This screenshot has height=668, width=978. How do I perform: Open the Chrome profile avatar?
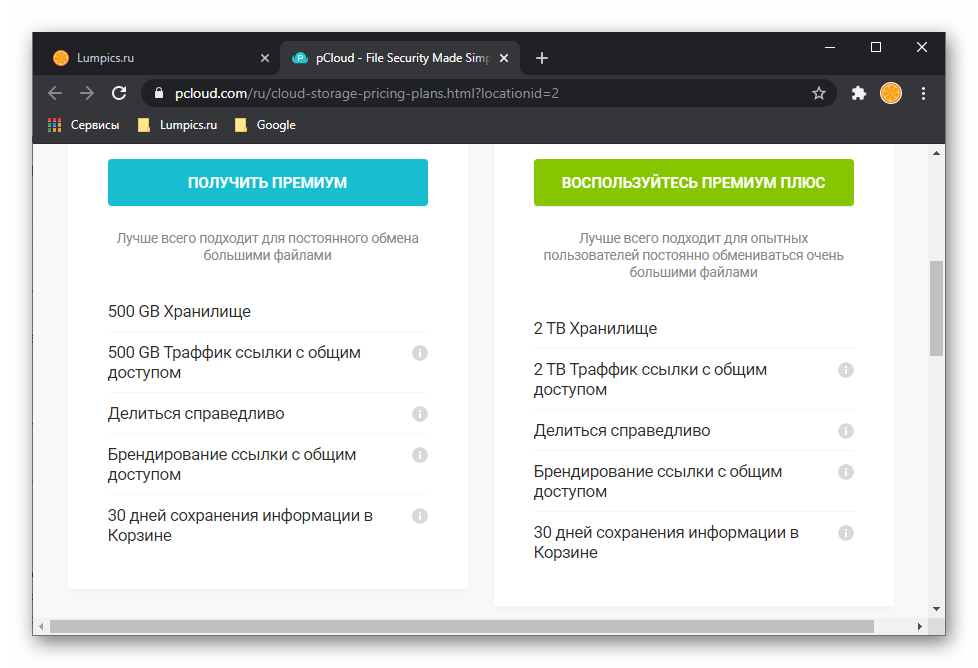click(891, 94)
